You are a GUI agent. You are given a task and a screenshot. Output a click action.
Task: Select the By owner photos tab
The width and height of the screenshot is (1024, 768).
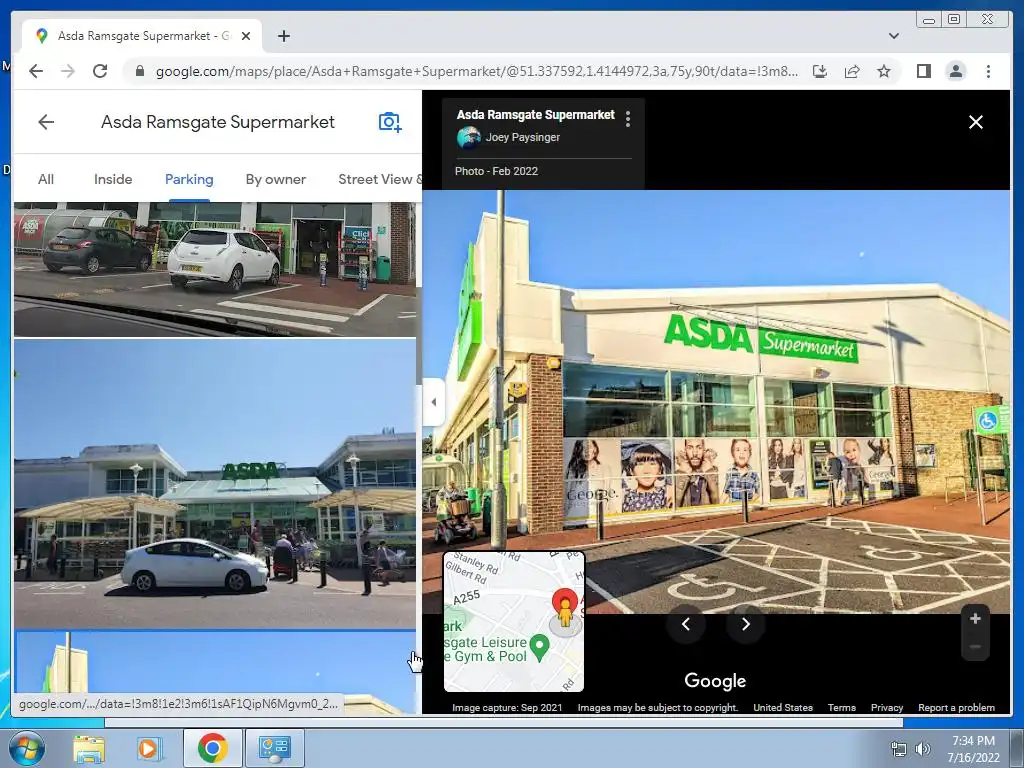276,180
